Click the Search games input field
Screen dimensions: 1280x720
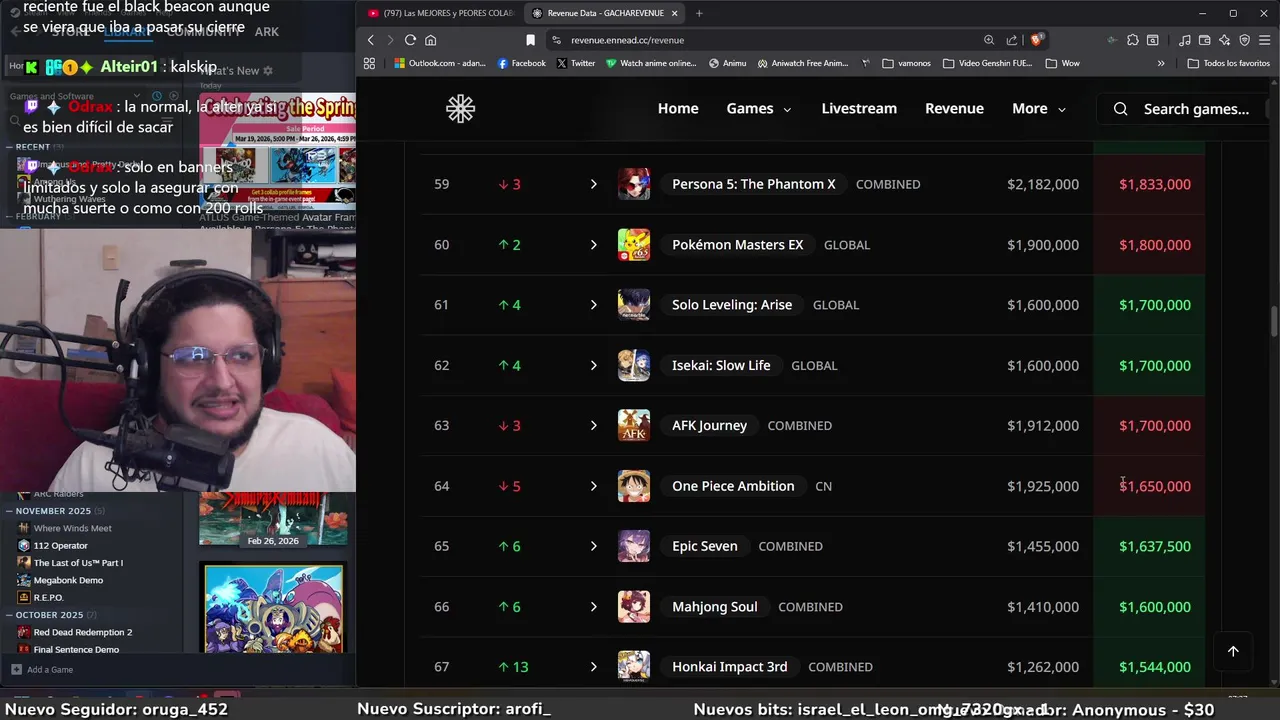point(1196,109)
